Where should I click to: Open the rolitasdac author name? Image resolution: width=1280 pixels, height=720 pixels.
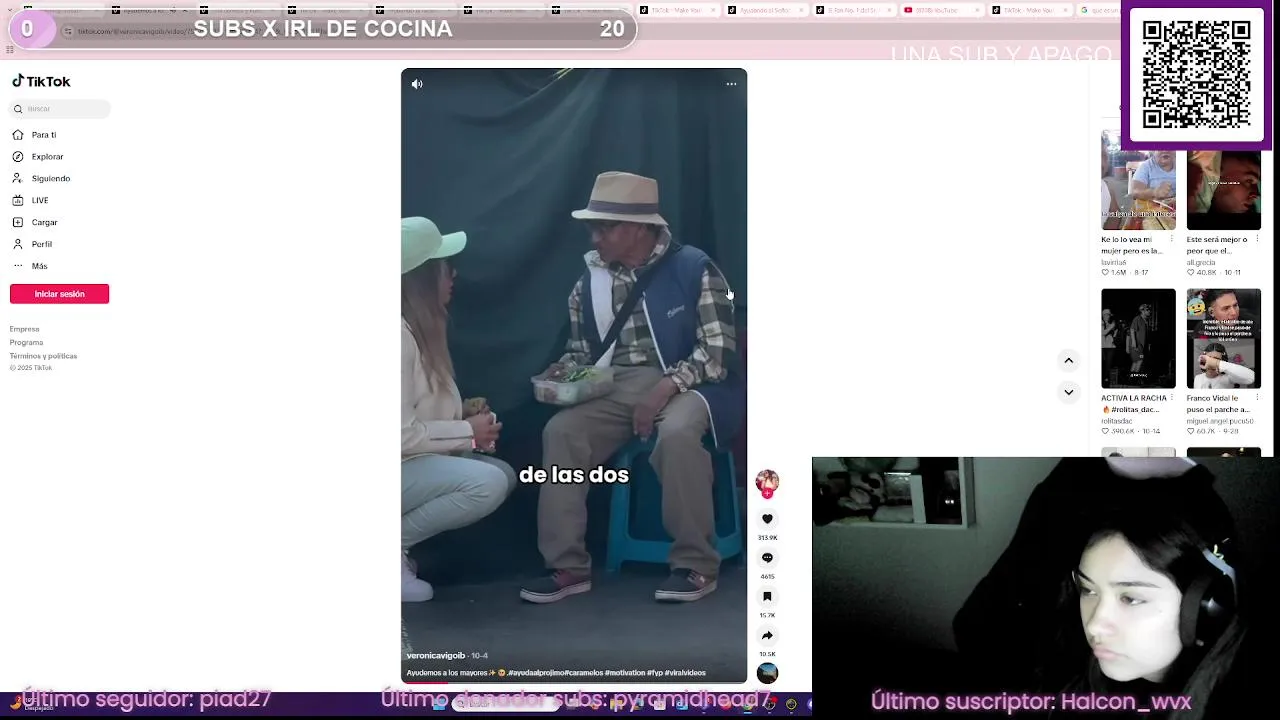coord(1118,421)
